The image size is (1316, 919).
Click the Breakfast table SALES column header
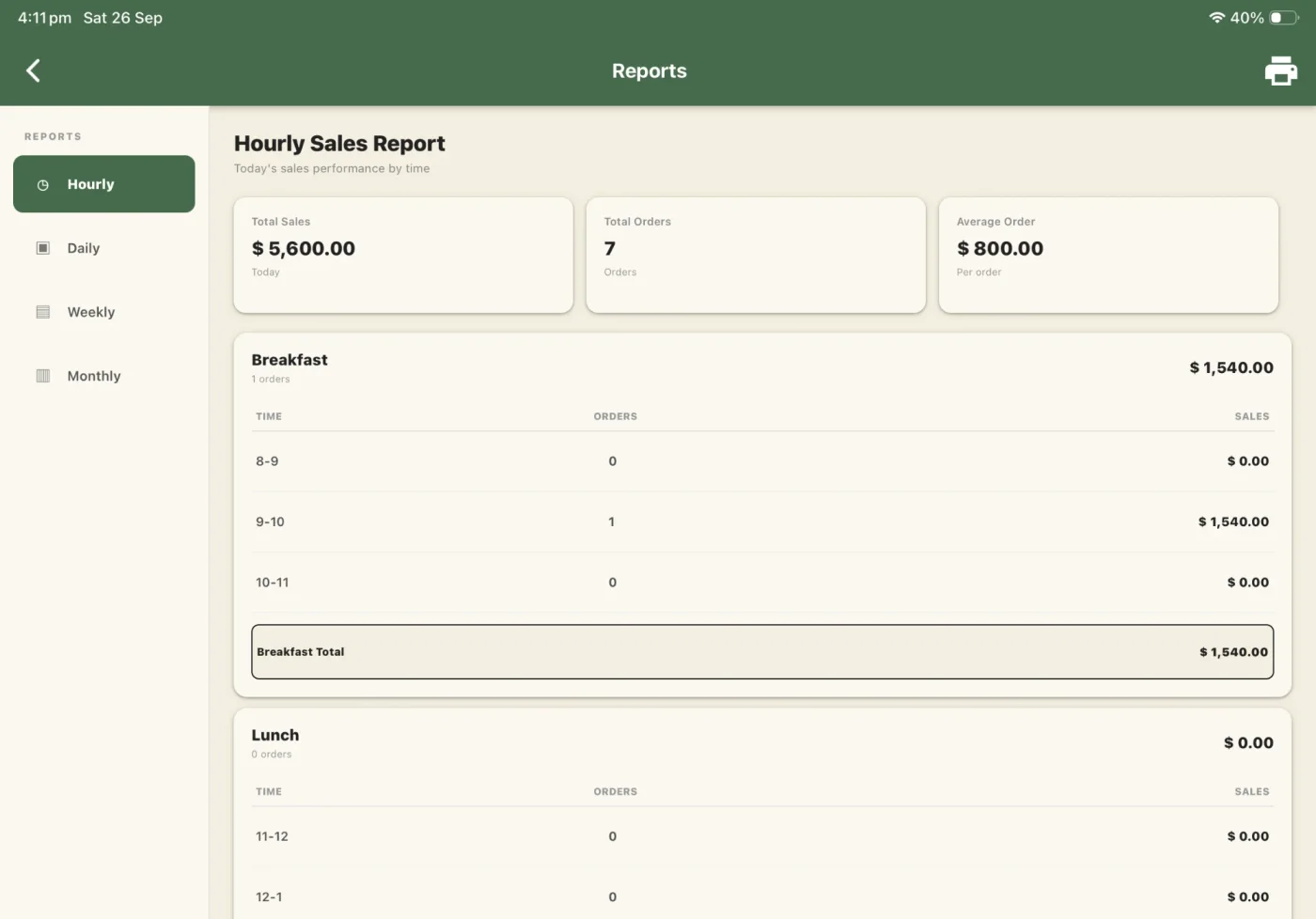pos(1252,416)
